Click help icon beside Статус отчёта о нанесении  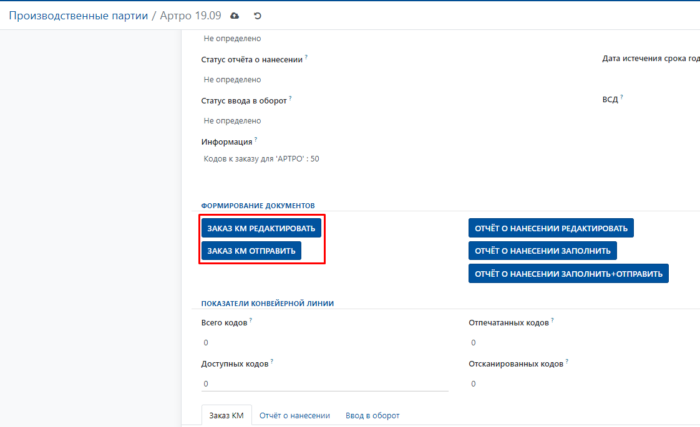pos(306,57)
